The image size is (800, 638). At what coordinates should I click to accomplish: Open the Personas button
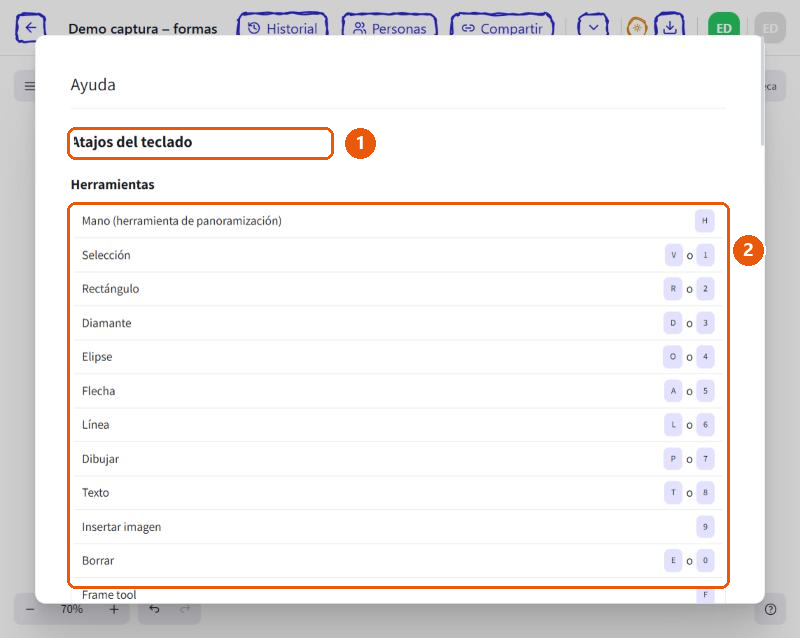pos(389,28)
